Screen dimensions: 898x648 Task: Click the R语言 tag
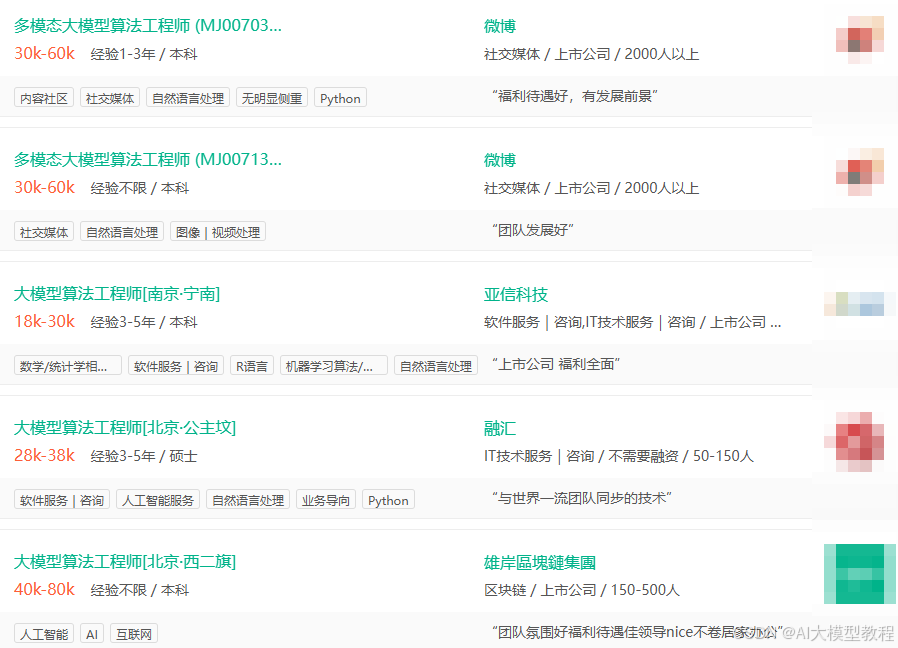click(x=252, y=366)
